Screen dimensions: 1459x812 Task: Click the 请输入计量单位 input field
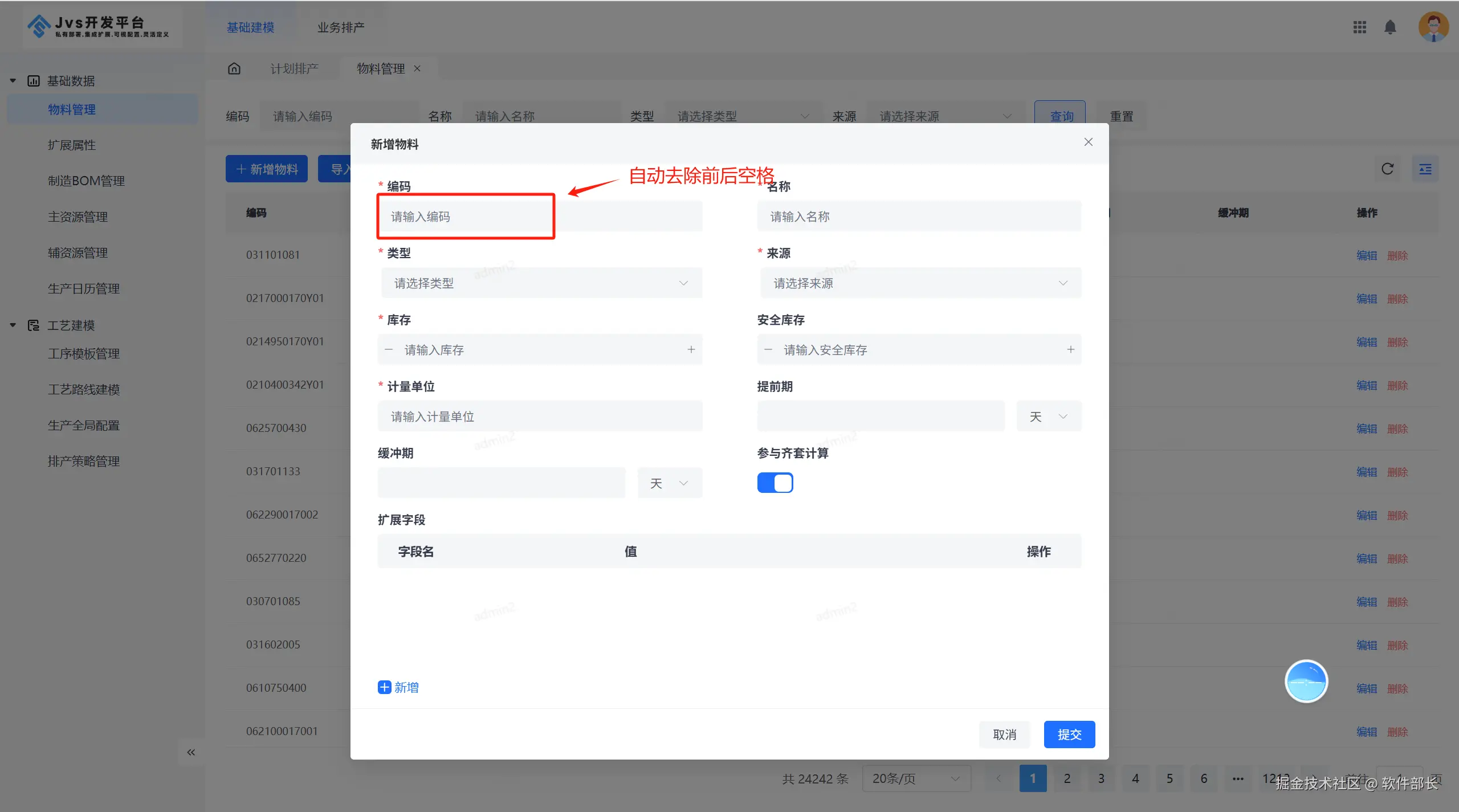click(539, 417)
